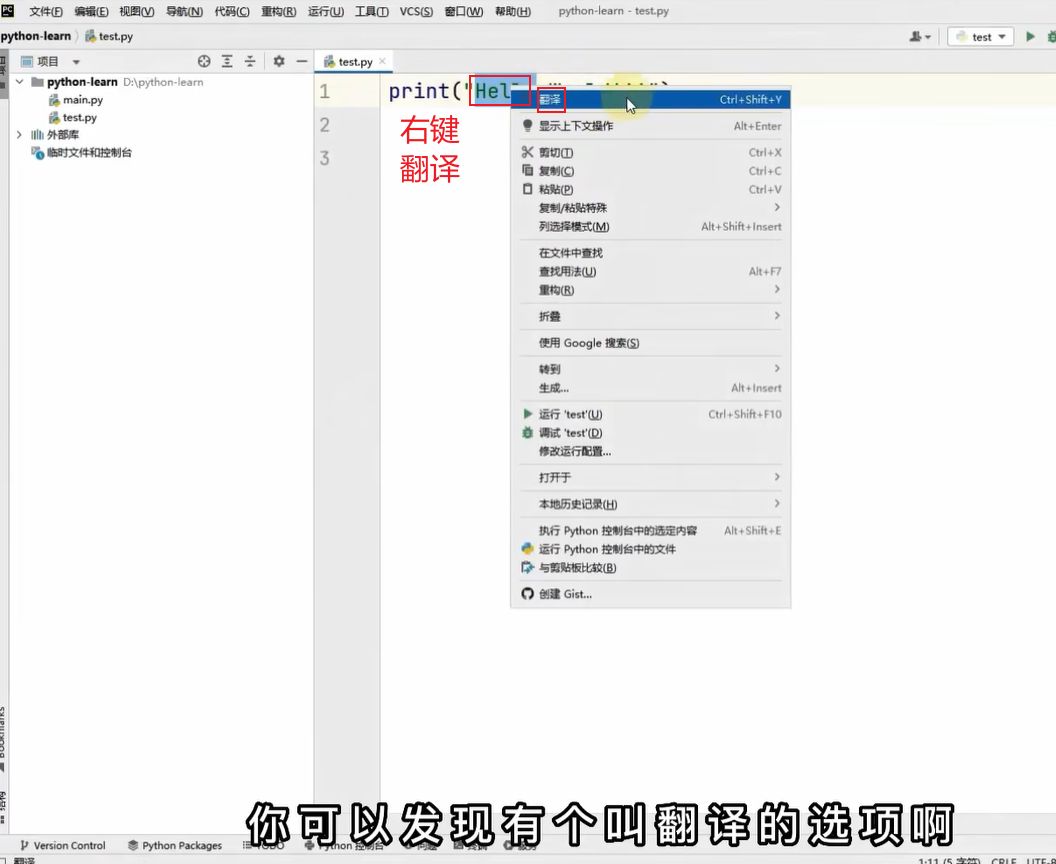Click the green Run button in toolbar

pyautogui.click(x=1030, y=37)
